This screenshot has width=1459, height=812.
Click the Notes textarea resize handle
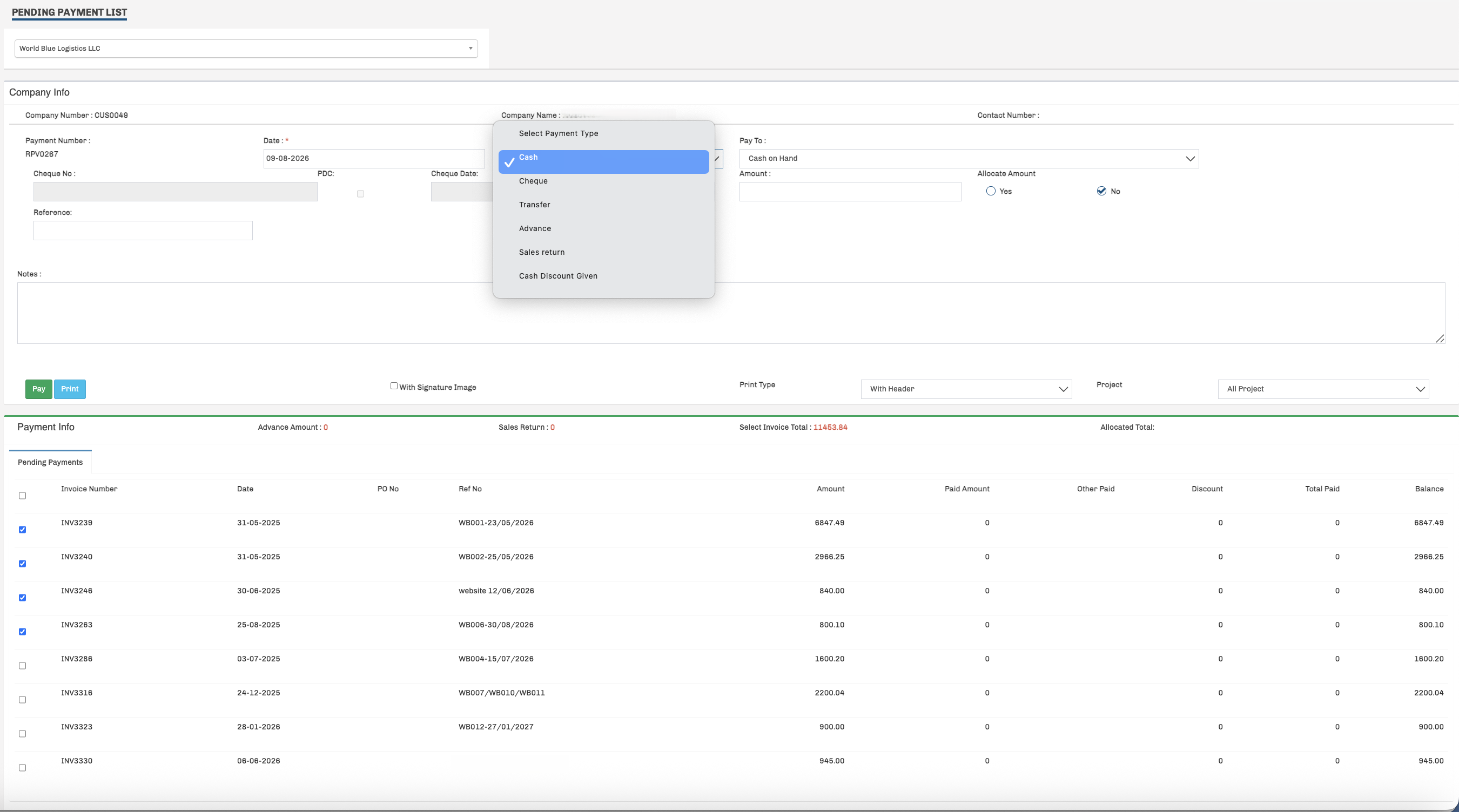click(x=1440, y=338)
